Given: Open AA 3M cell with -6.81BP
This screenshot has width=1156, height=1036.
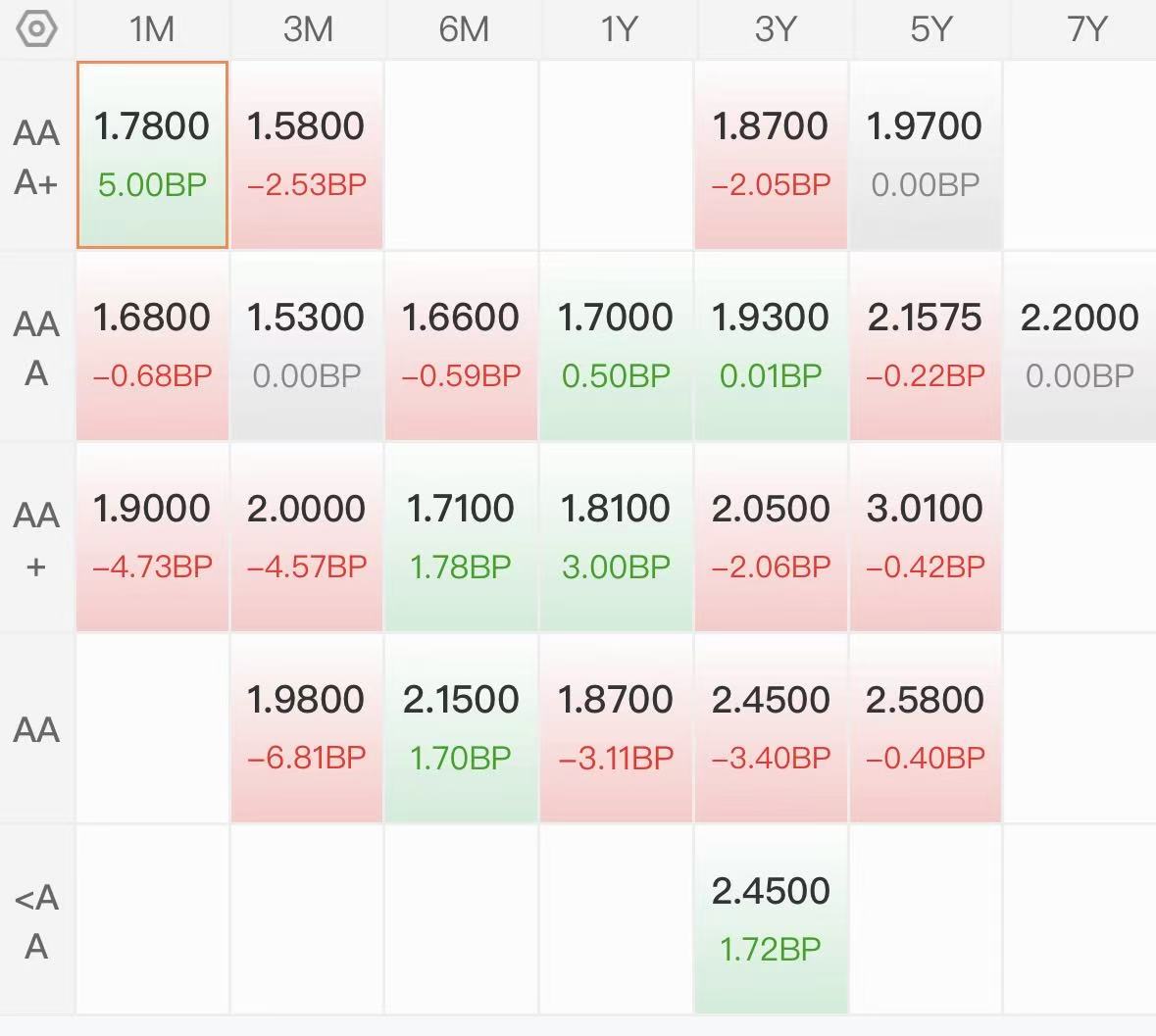Looking at the screenshot, I should [308, 728].
